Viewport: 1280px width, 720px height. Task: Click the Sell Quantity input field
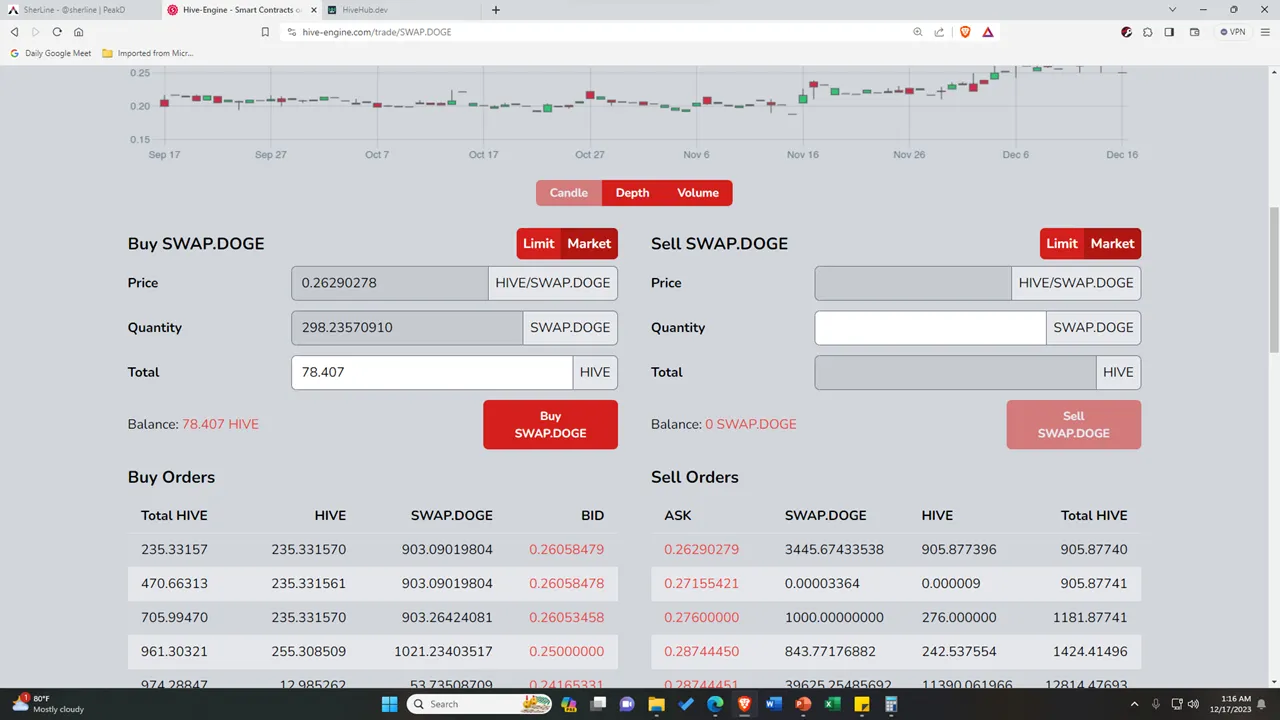930,327
